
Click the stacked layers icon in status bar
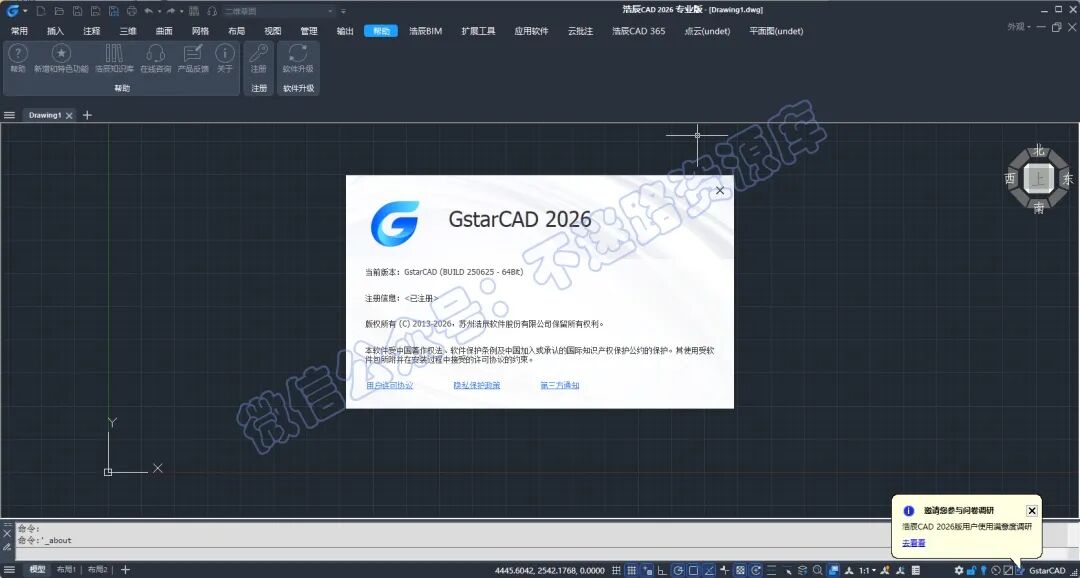click(802, 570)
